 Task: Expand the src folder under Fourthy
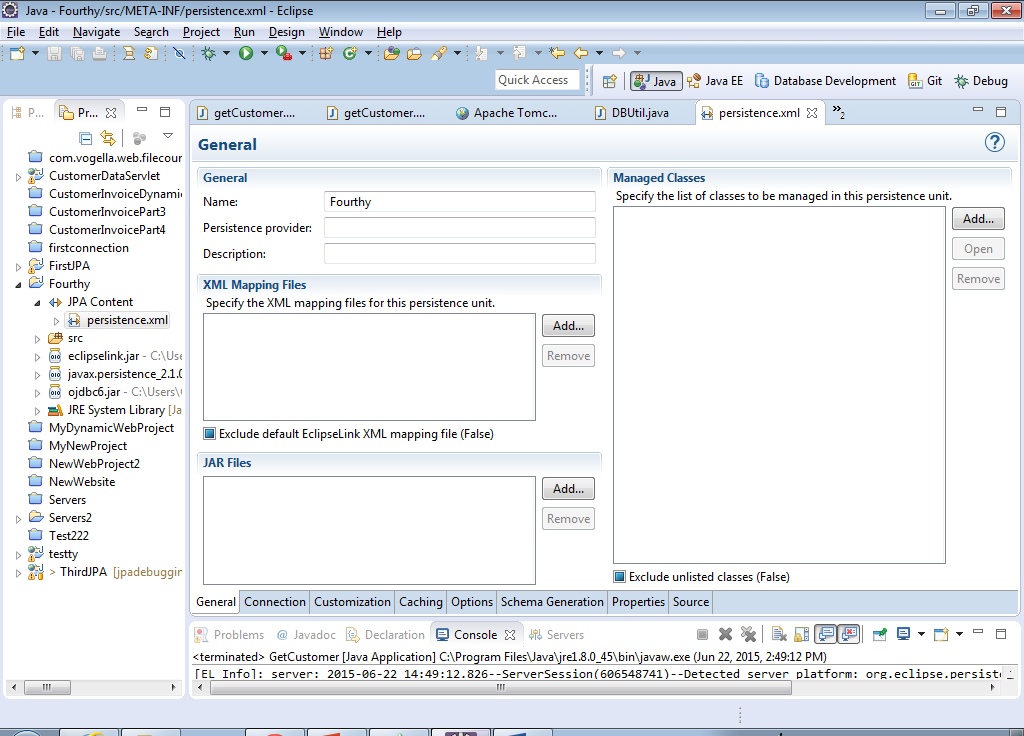tap(38, 339)
